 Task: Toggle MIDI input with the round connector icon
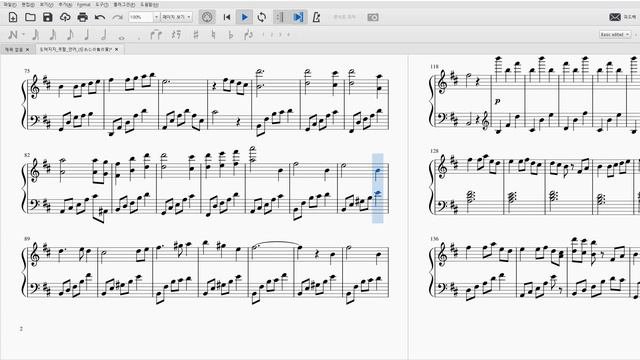(x=207, y=17)
